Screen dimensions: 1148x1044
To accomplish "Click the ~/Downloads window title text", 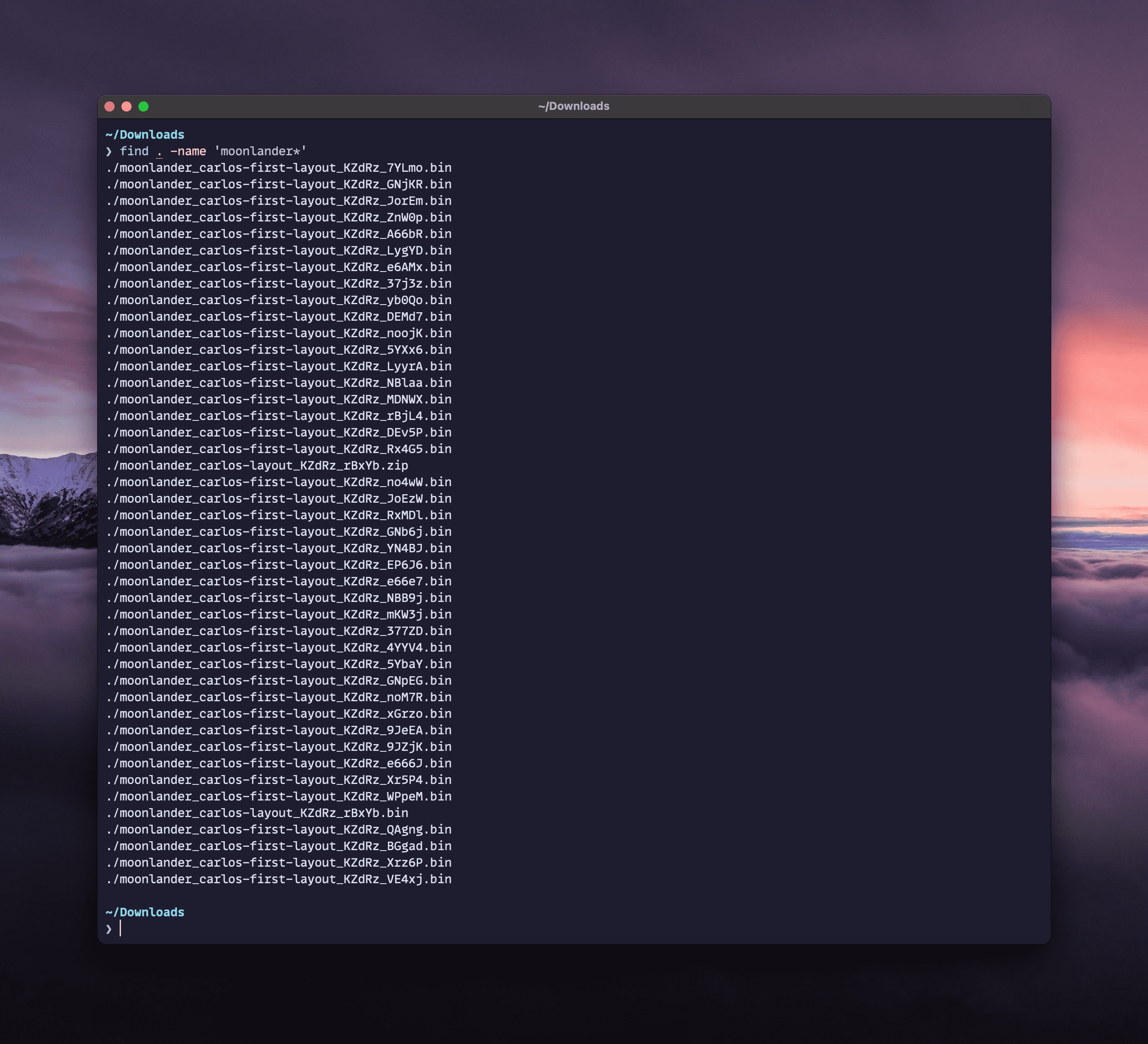I will point(573,106).
